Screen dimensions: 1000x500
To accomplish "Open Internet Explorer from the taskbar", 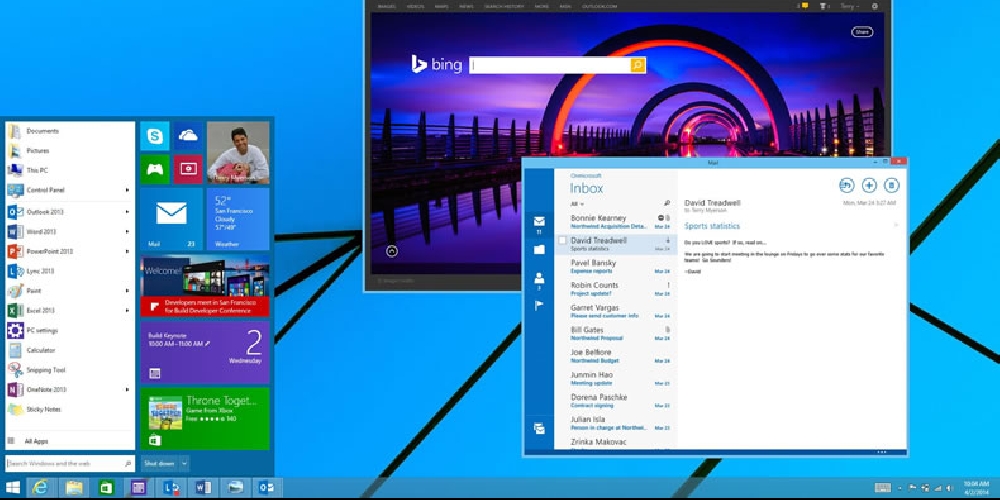I will [x=41, y=488].
